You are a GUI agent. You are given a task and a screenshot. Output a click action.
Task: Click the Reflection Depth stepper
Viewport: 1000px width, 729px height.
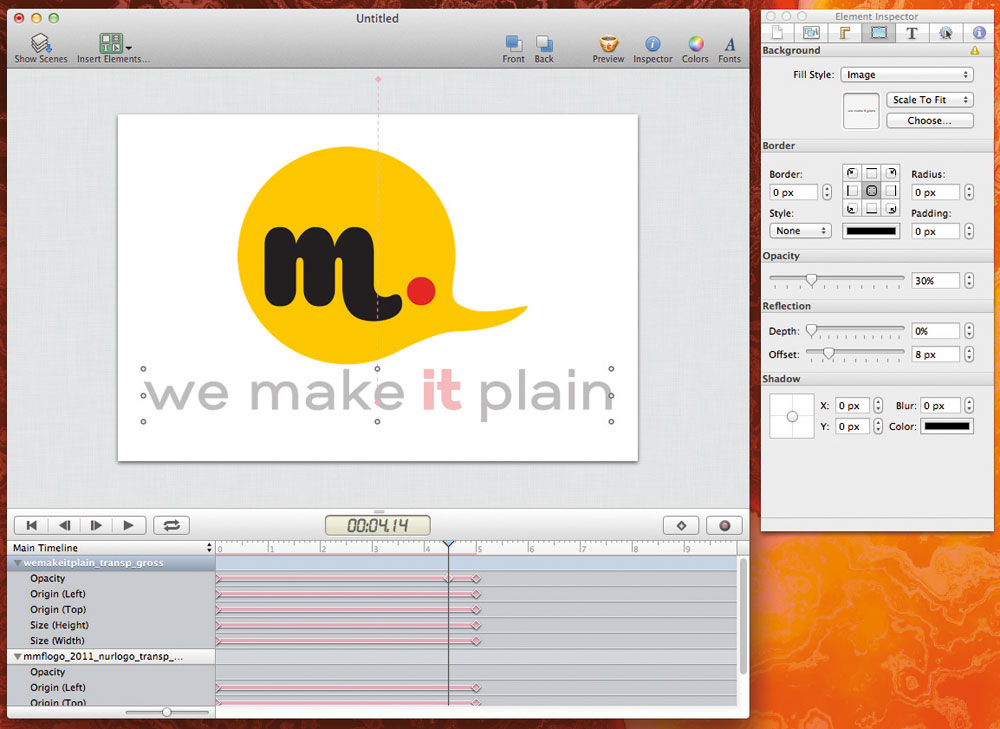coord(969,330)
